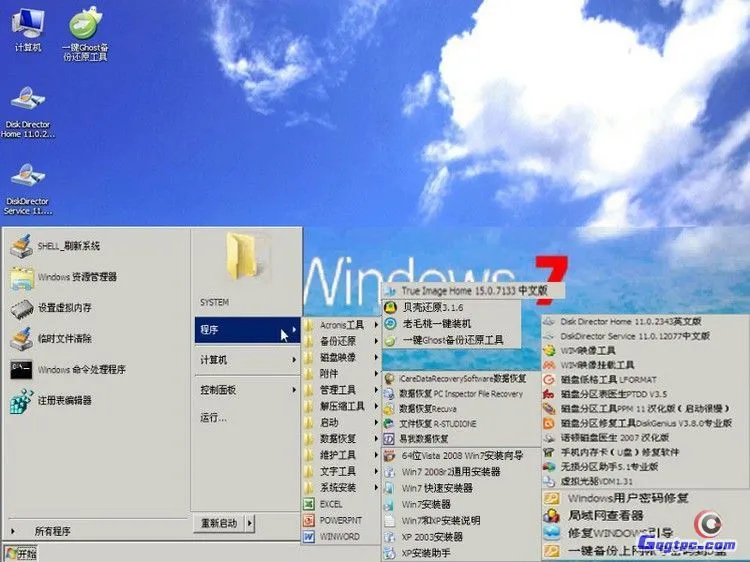The width and height of the screenshot is (750, 562).
Task: Open 64位Vista 2008 Win7安装向导
Action: tap(461, 455)
